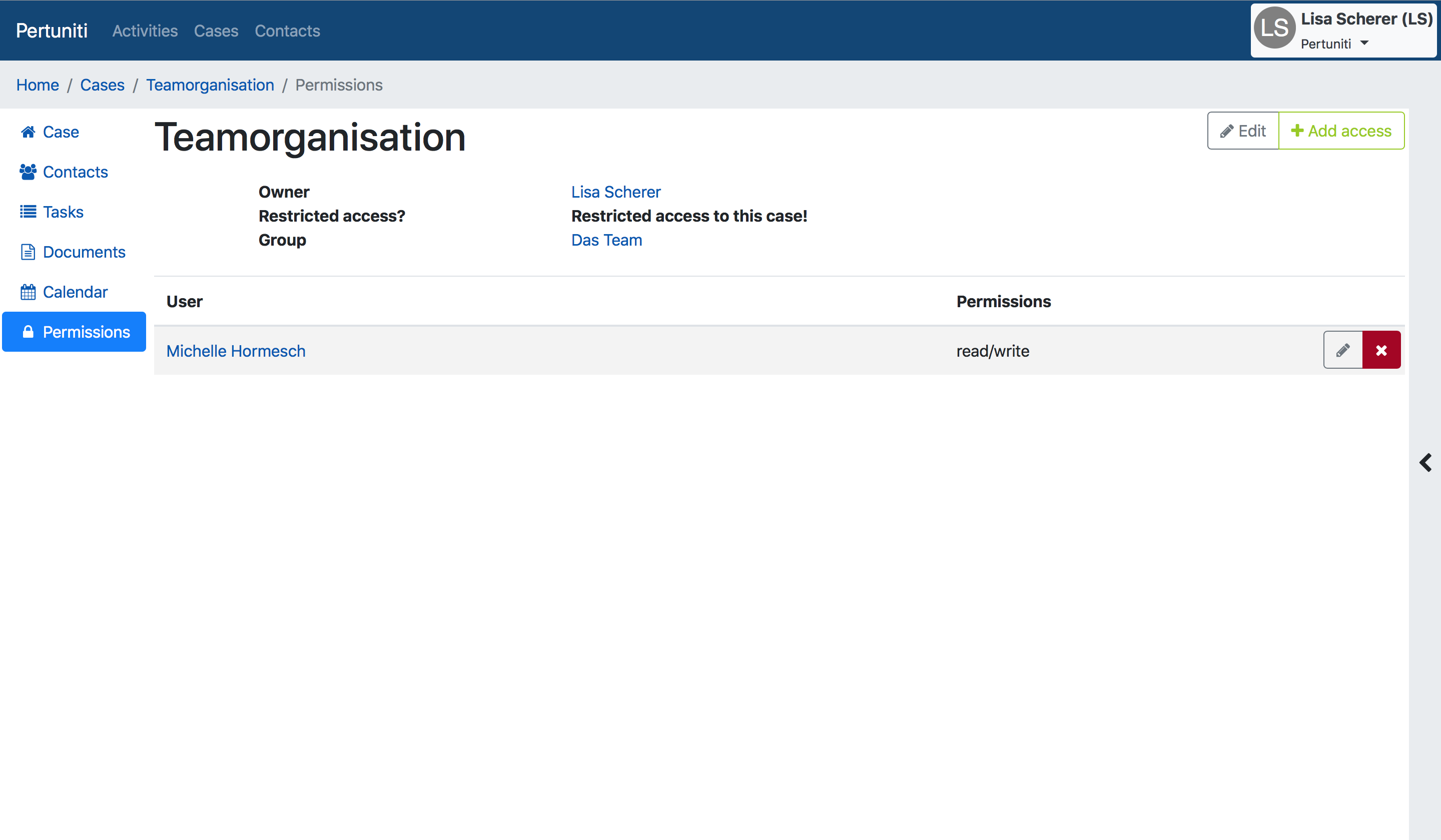This screenshot has width=1441, height=840.
Task: Open the Das Team group link
Action: coord(607,240)
